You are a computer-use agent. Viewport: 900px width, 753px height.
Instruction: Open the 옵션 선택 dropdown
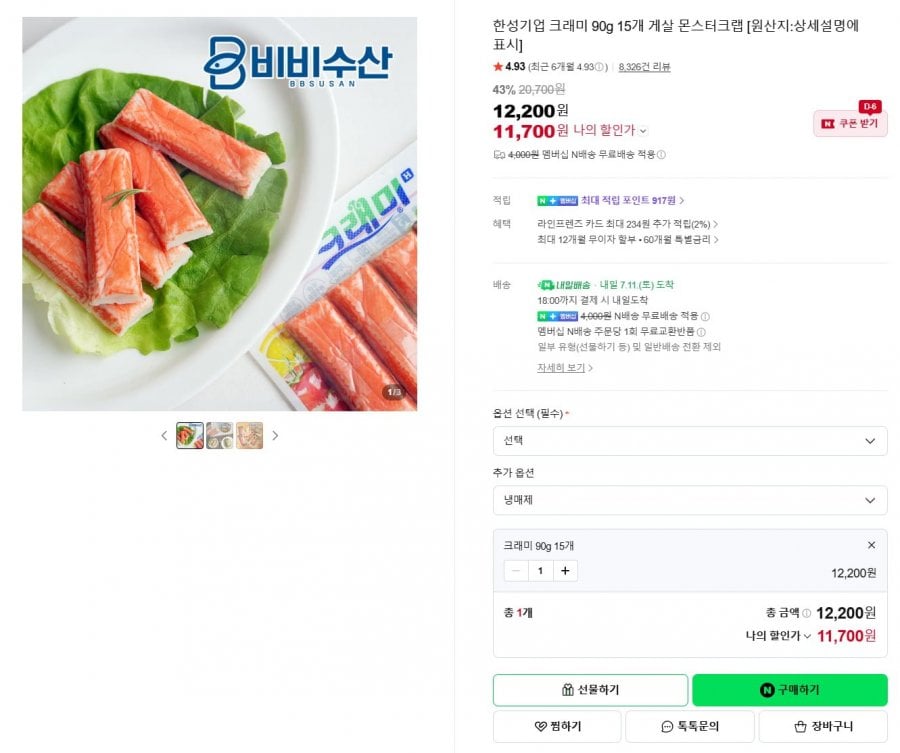coord(690,441)
